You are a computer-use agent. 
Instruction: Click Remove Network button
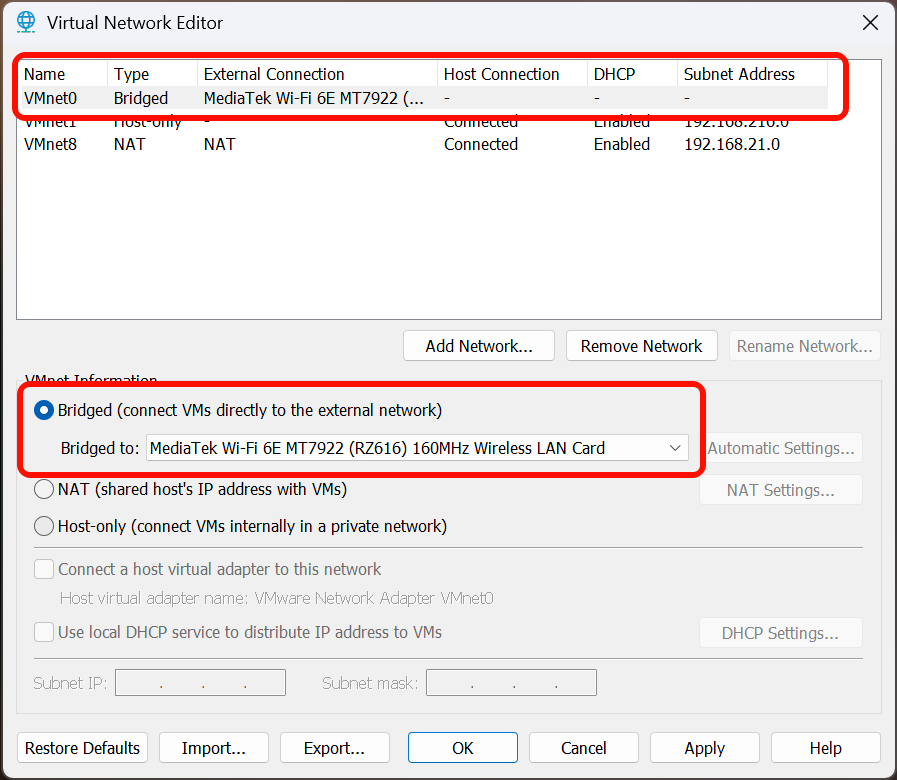coord(641,346)
